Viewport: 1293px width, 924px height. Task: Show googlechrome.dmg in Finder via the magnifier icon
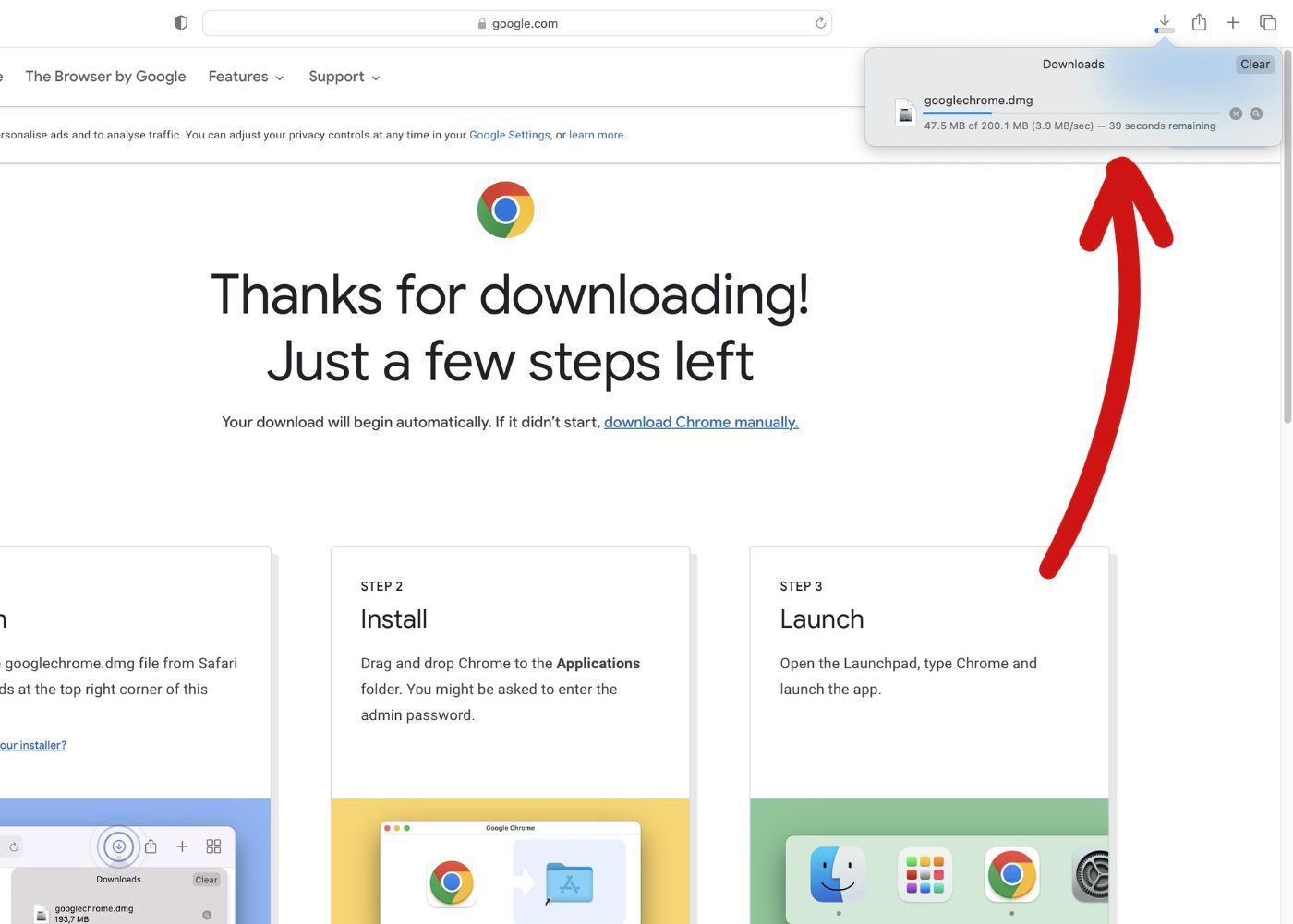click(1256, 114)
